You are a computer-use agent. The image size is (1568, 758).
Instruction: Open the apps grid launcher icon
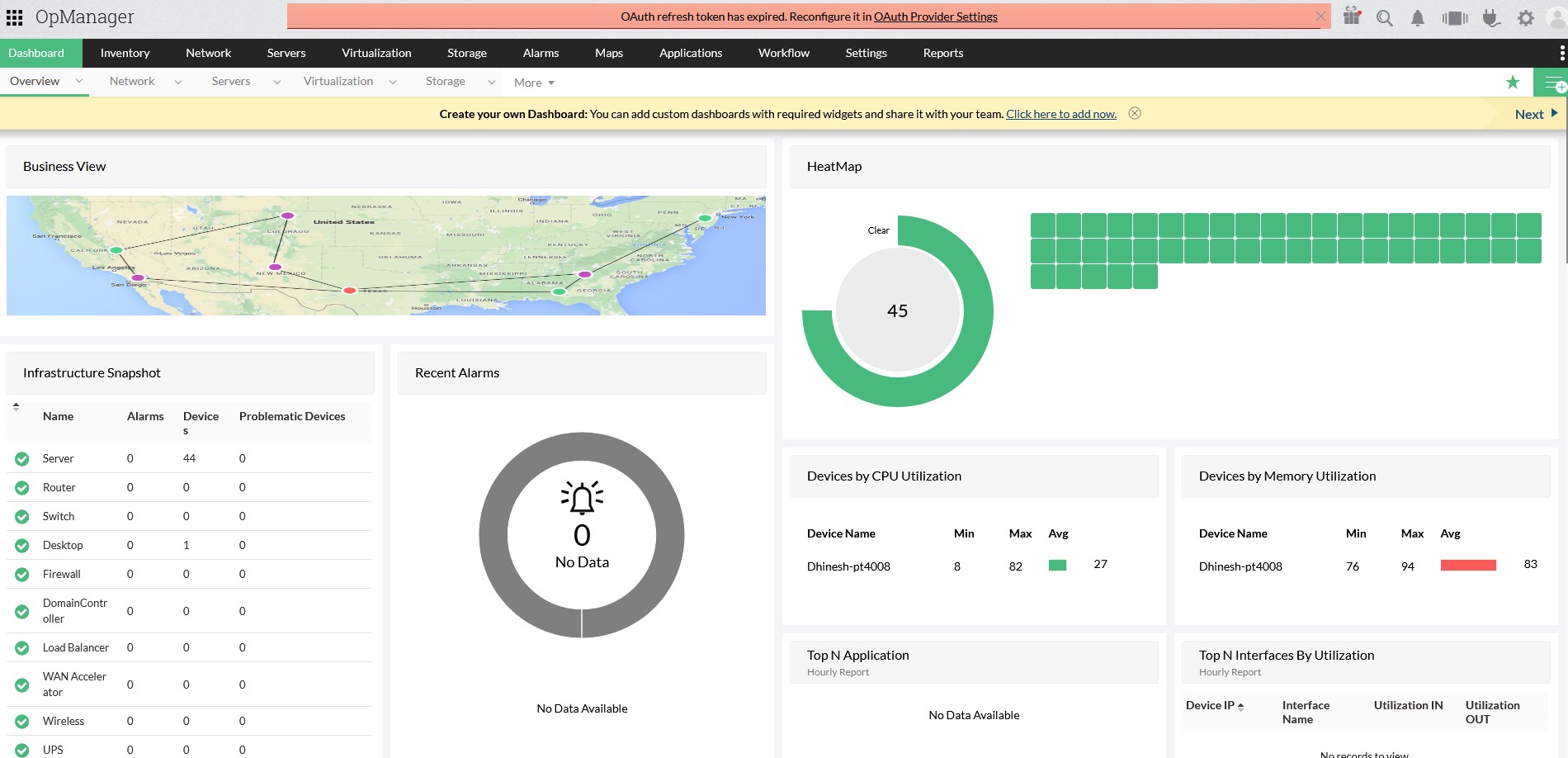pyautogui.click(x=14, y=17)
